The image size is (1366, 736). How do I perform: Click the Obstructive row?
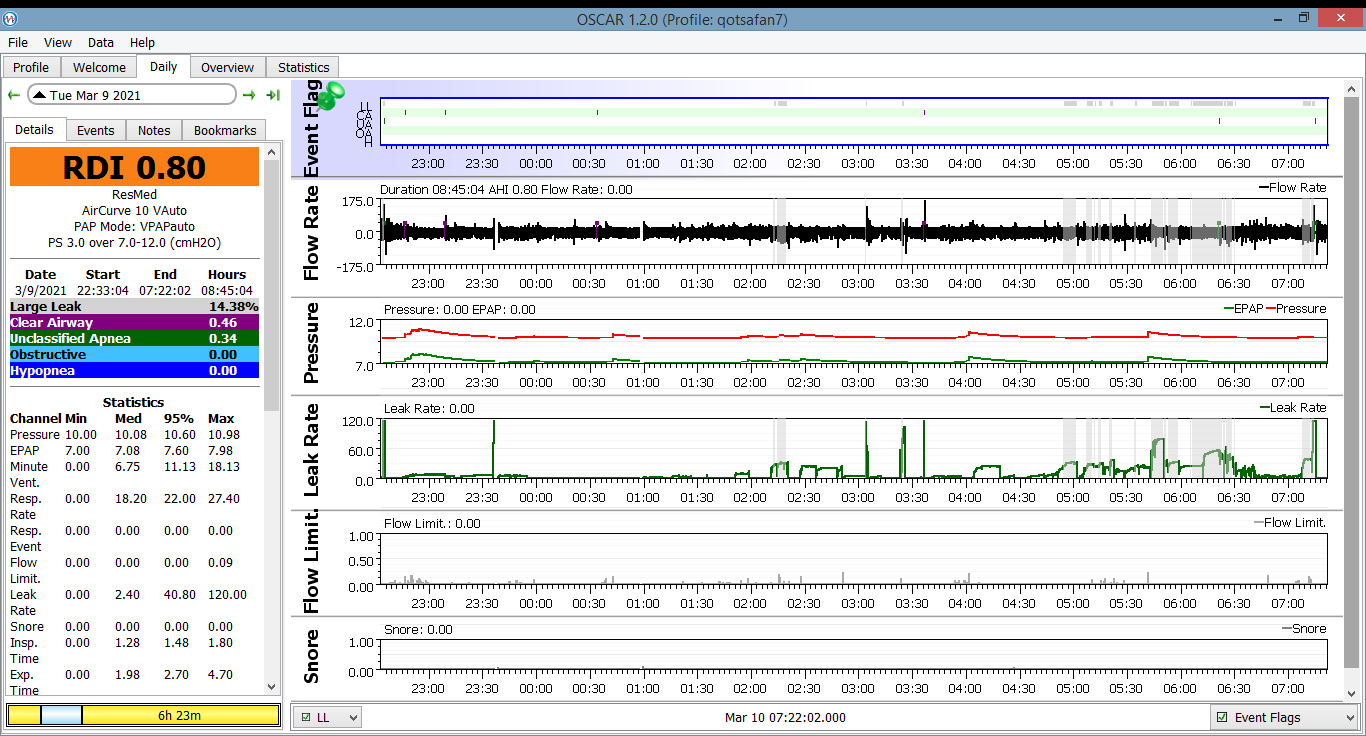point(134,354)
